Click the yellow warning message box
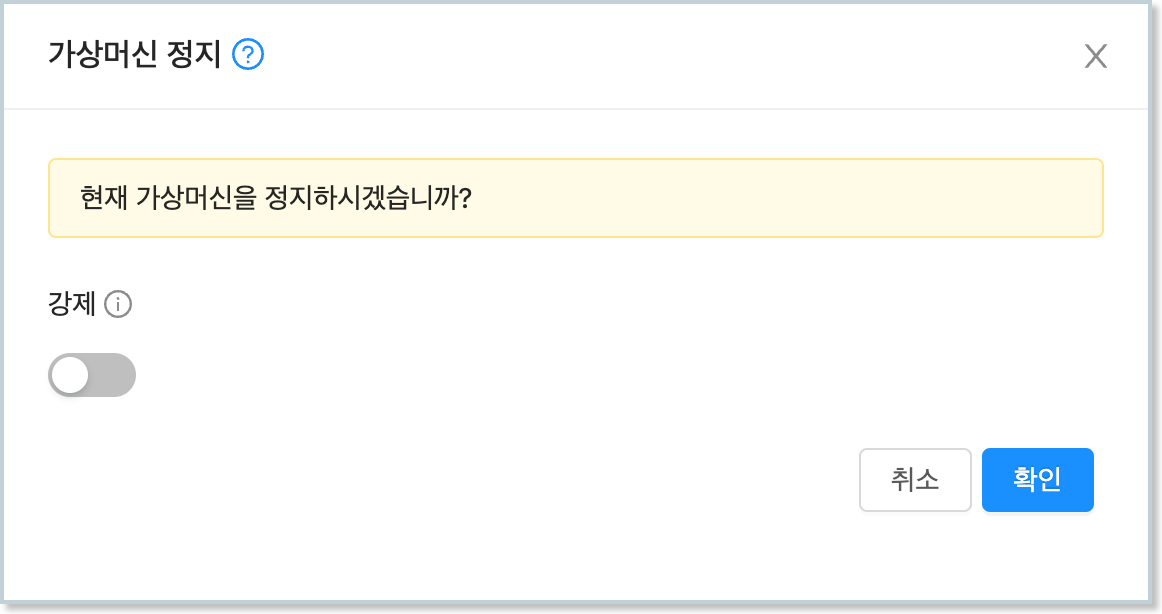 576,198
